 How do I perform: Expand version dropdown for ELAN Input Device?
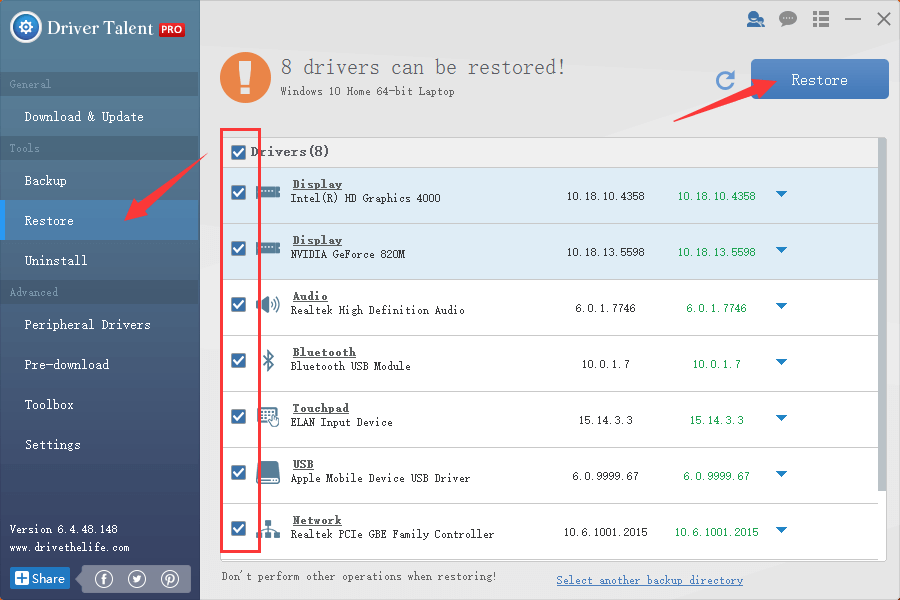click(781, 418)
